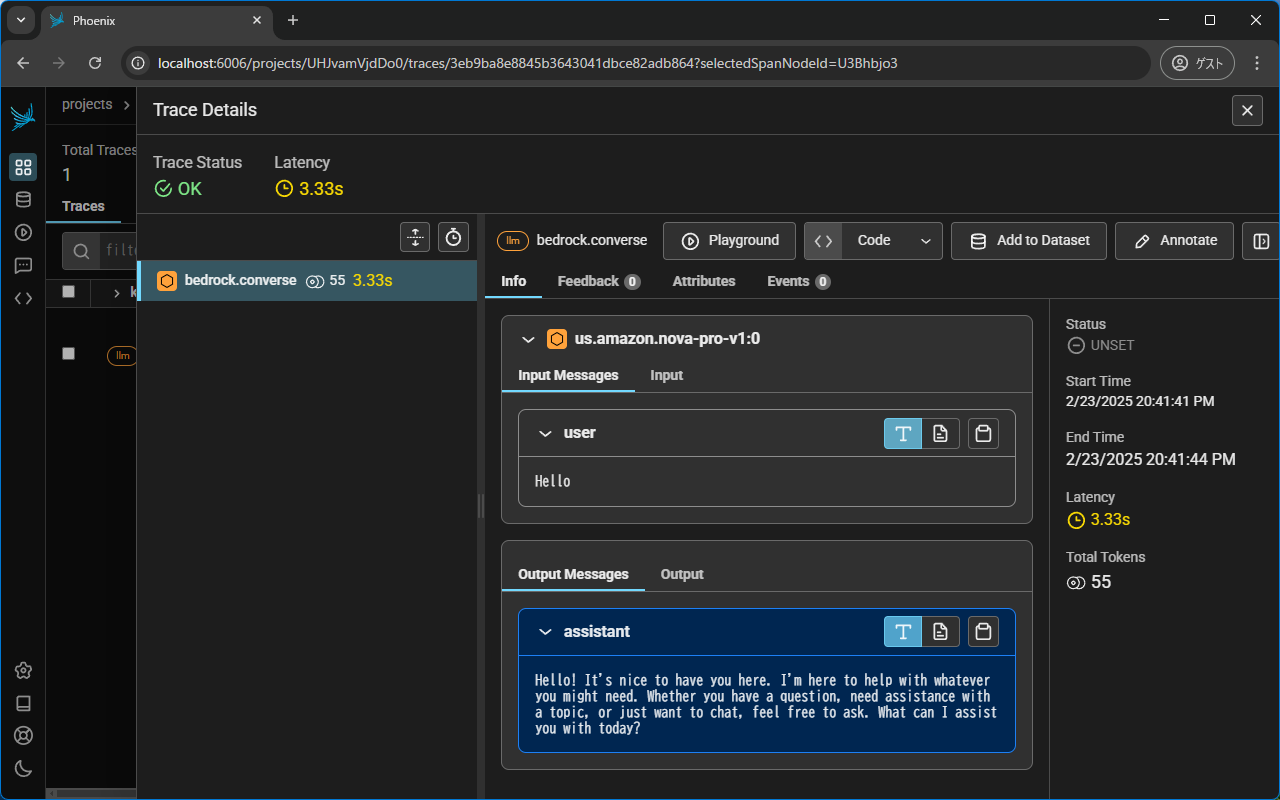Click the URL address bar
The image size is (1280, 800).
pos(635,63)
